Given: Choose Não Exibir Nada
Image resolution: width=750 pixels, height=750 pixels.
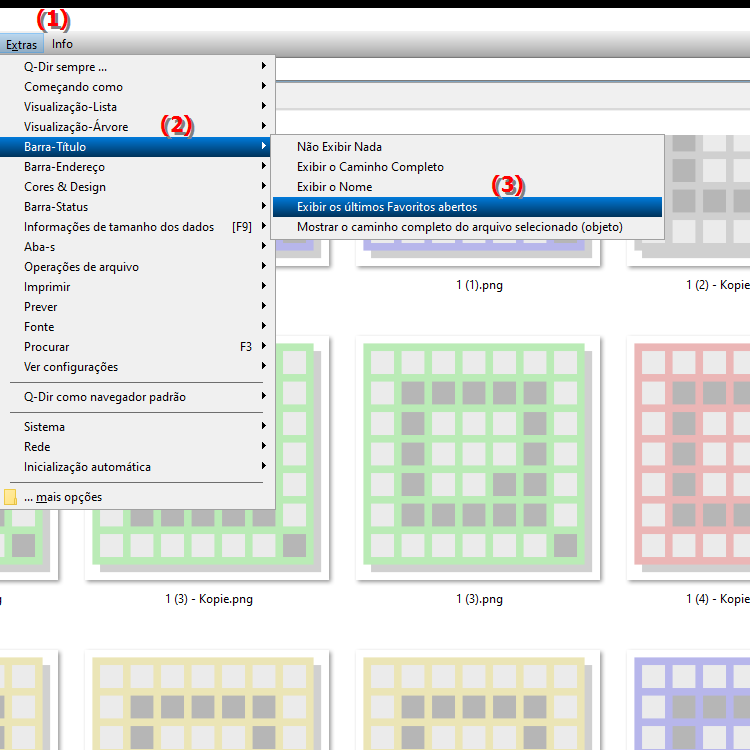Looking at the screenshot, I should [x=467, y=147].
